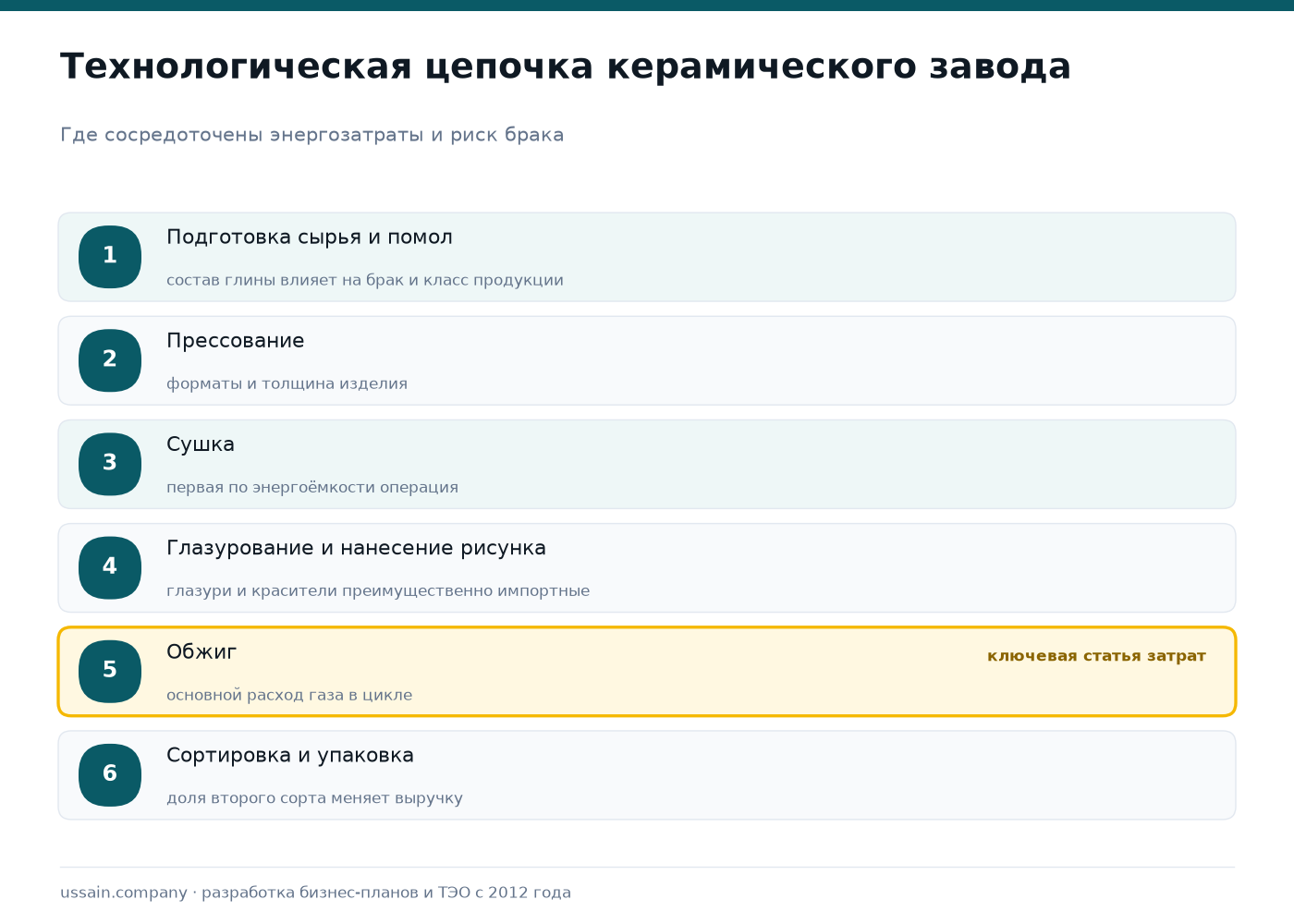Click 'форматы и толщина изделия' description
The height and width of the screenshot is (924, 1294).
pos(287,383)
